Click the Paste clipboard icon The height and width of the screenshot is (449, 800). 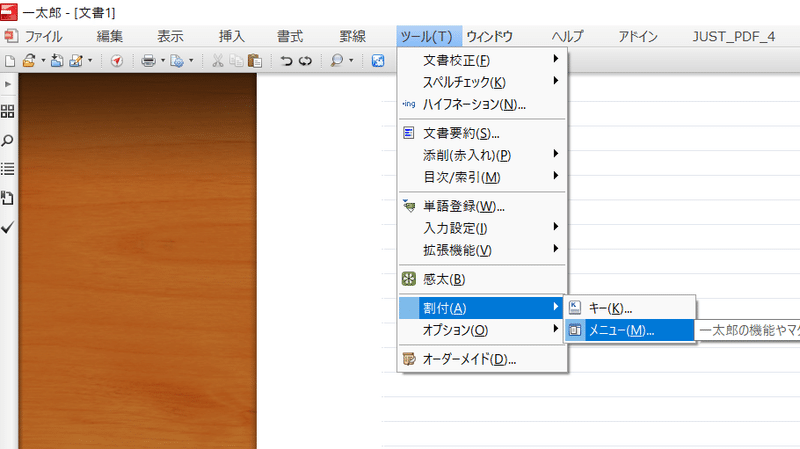(x=255, y=61)
